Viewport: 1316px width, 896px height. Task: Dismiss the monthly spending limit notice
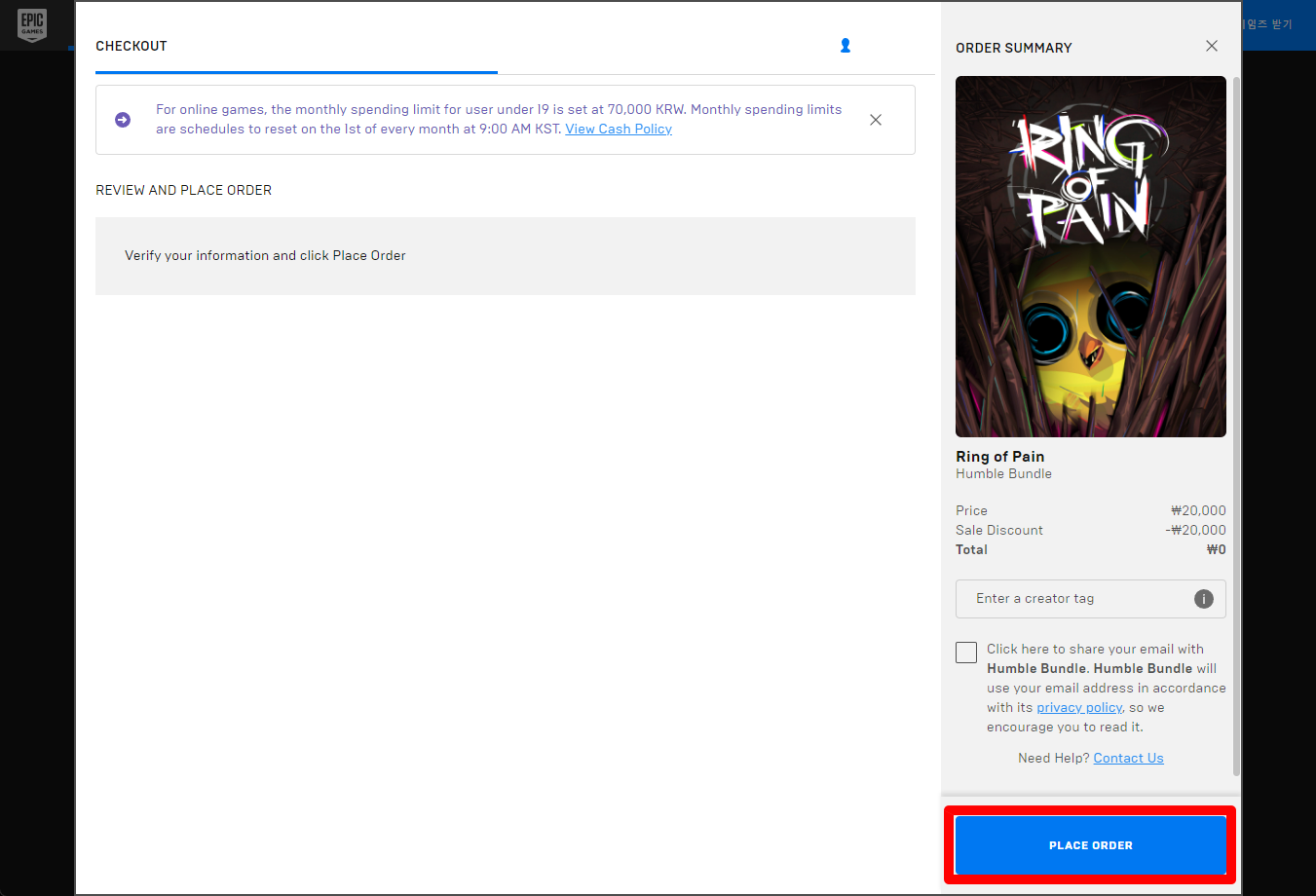coord(876,120)
